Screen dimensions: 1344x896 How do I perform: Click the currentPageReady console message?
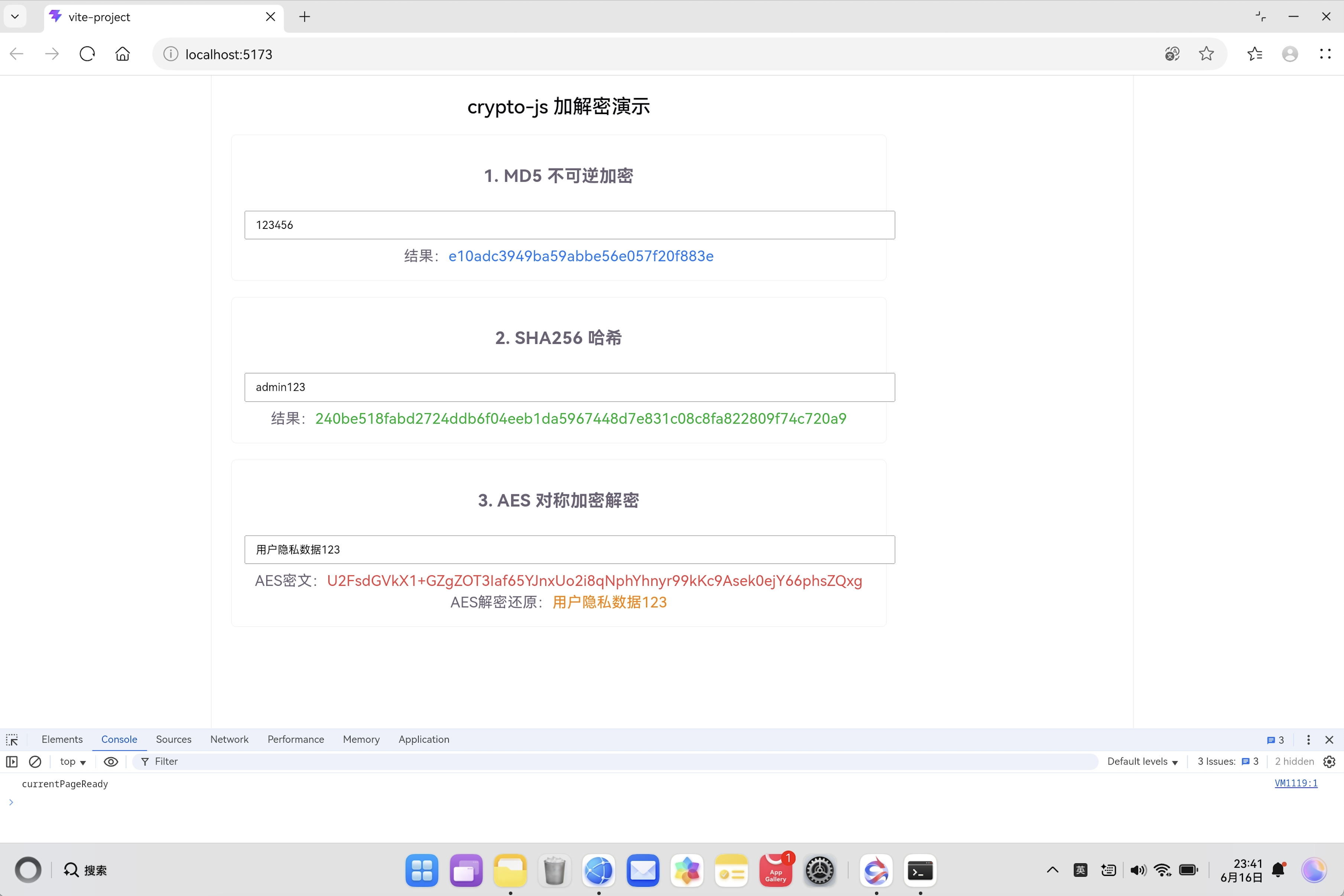pos(65,783)
